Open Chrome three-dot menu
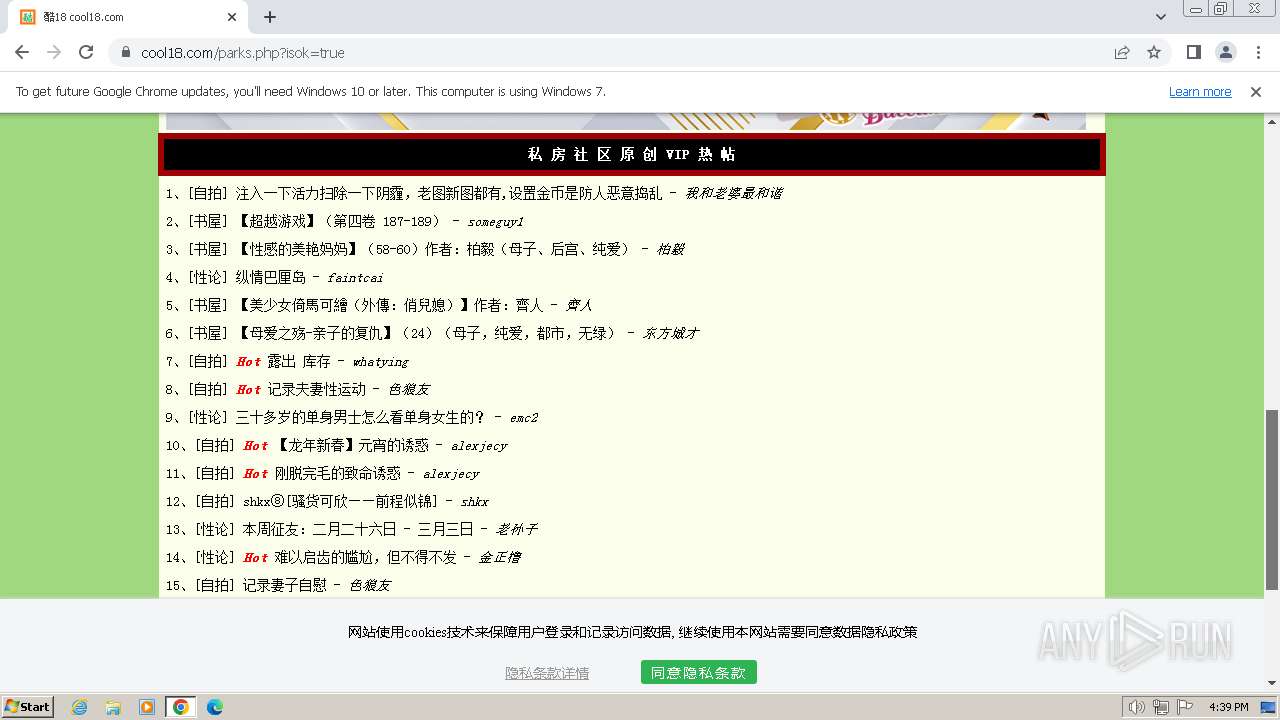 [1258, 52]
